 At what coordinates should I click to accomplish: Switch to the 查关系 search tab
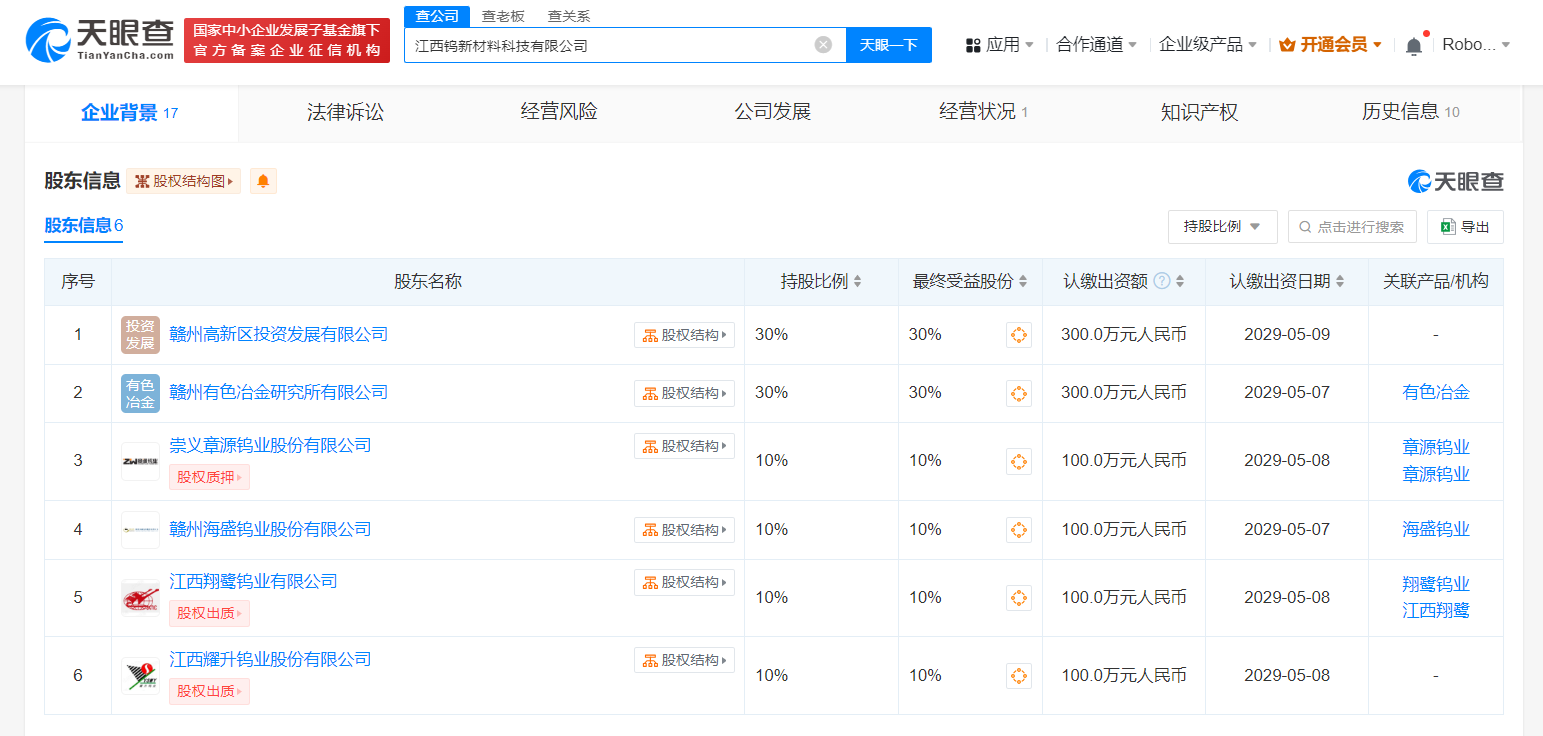tap(568, 16)
